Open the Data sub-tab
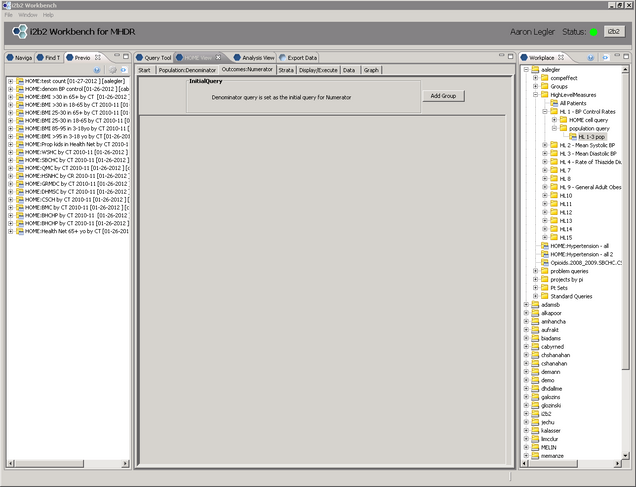 click(349, 70)
